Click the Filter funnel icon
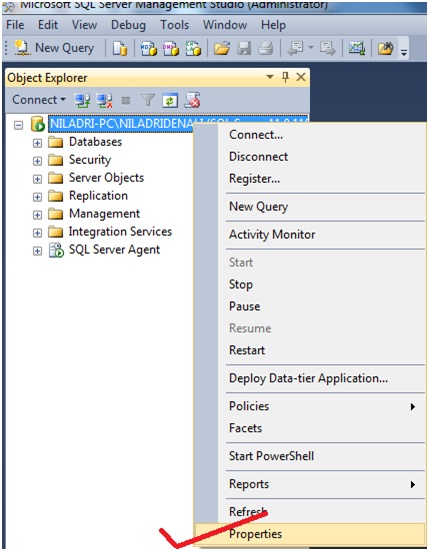 148,101
